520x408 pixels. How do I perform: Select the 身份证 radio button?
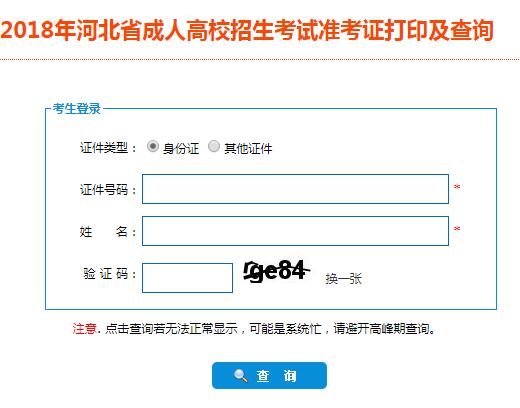click(153, 146)
